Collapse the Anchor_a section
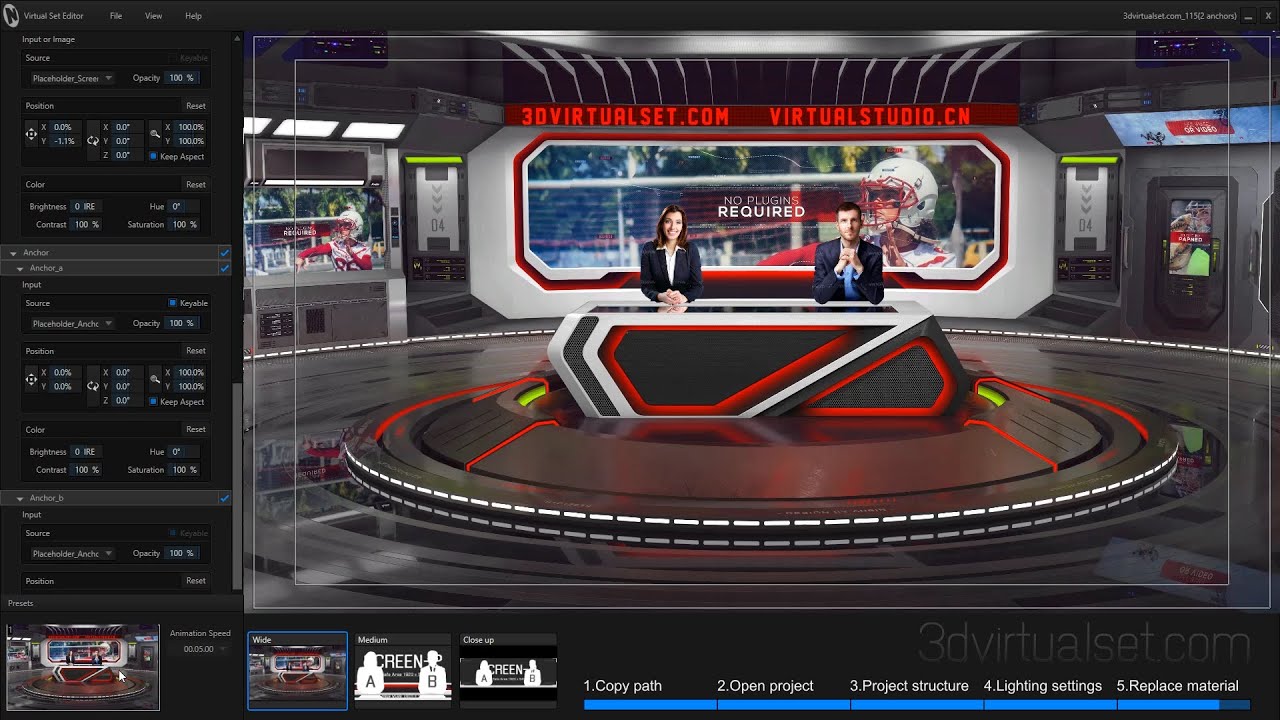This screenshot has width=1280, height=720. click(x=20, y=268)
